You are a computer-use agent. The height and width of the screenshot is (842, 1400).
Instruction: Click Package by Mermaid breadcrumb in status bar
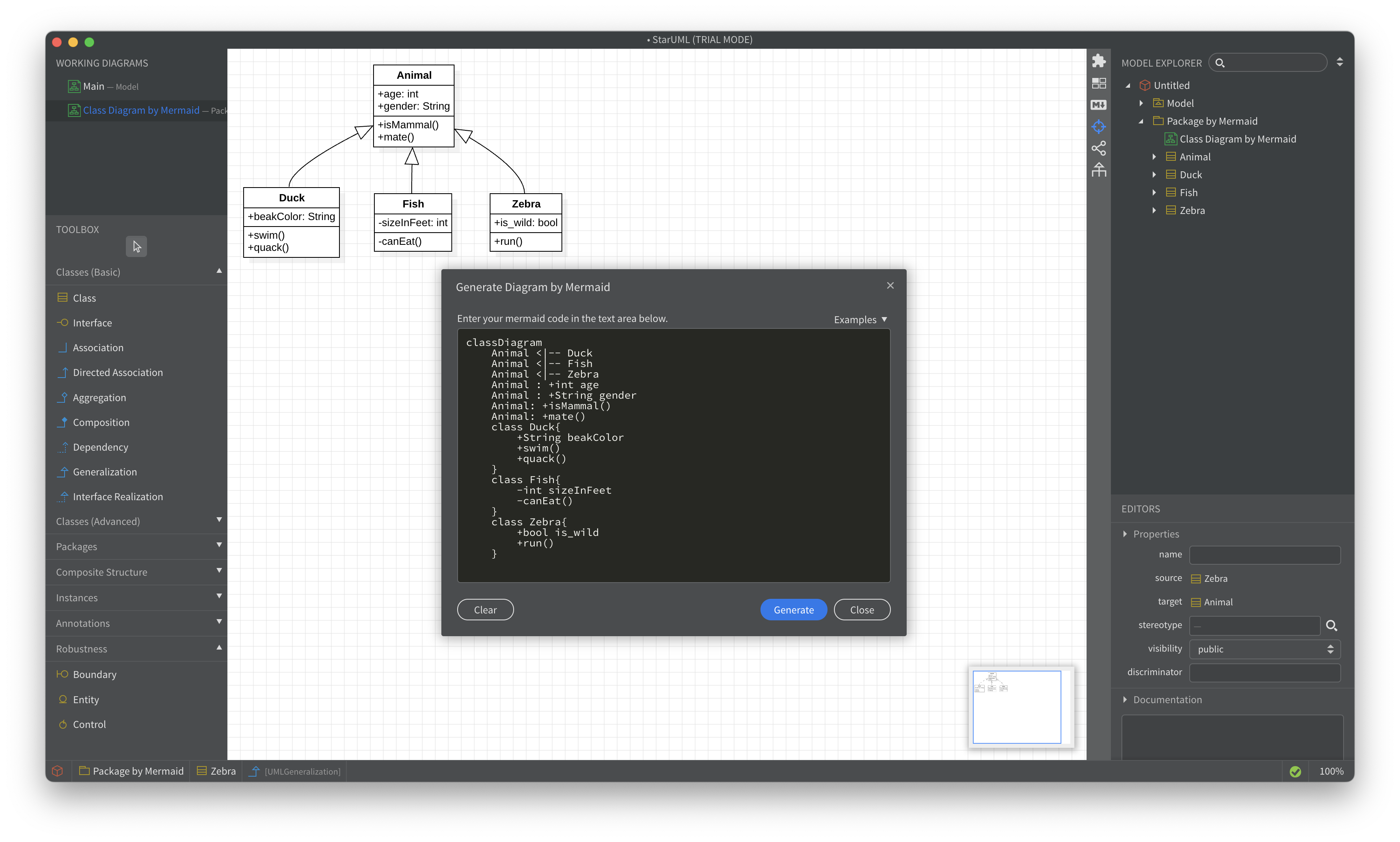click(132, 772)
